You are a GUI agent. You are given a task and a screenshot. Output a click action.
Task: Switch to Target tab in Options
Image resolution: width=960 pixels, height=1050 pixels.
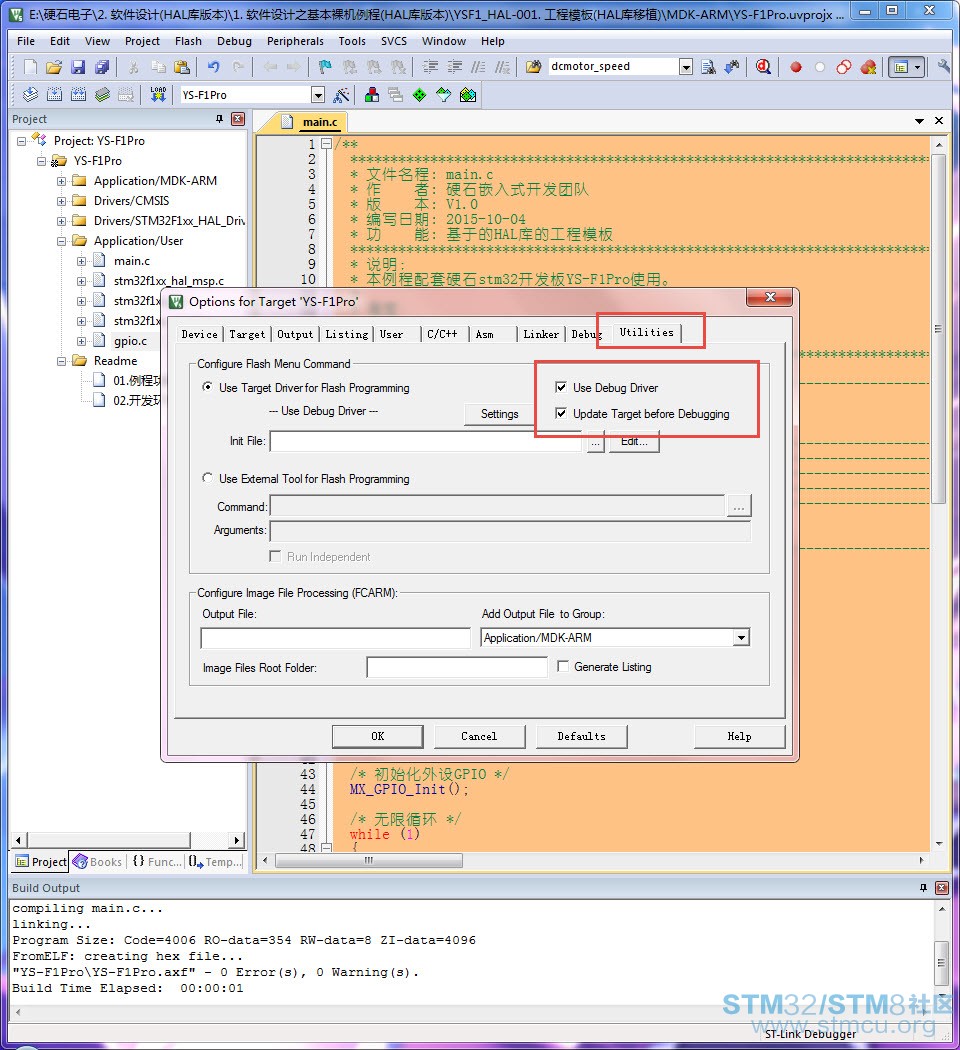click(247, 334)
